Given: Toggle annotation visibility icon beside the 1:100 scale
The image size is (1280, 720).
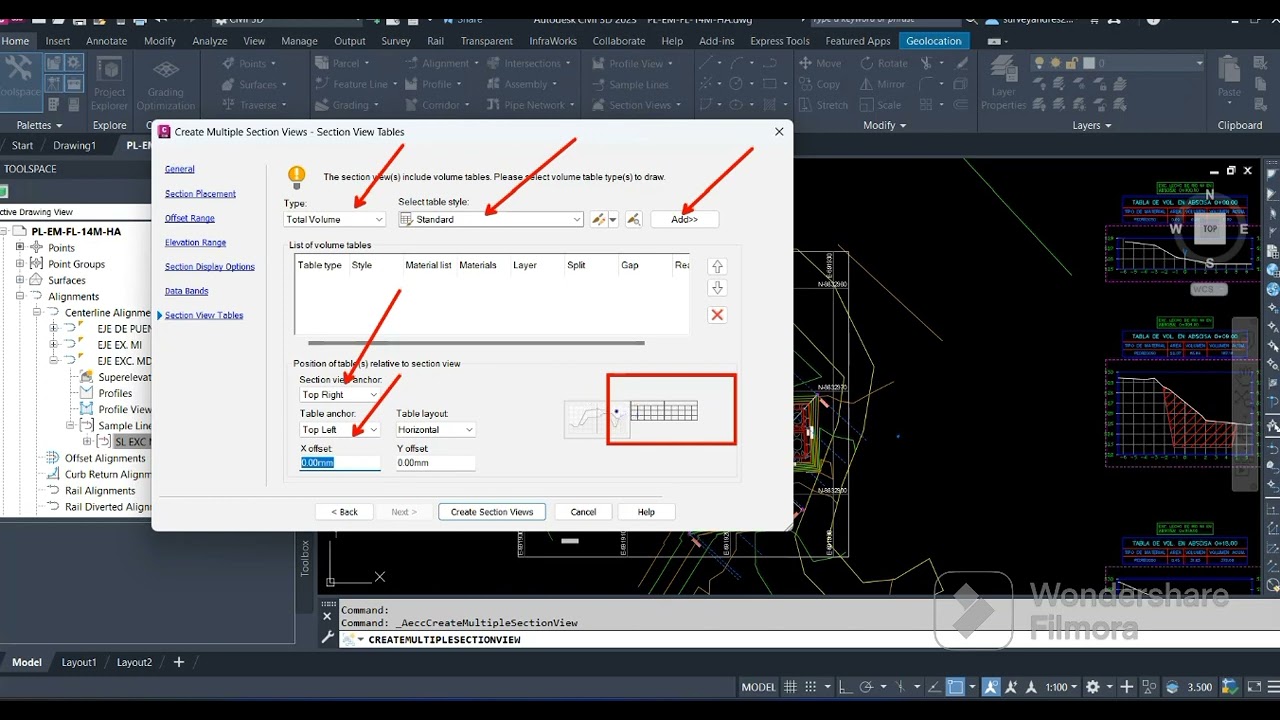Looking at the screenshot, I should 990,687.
